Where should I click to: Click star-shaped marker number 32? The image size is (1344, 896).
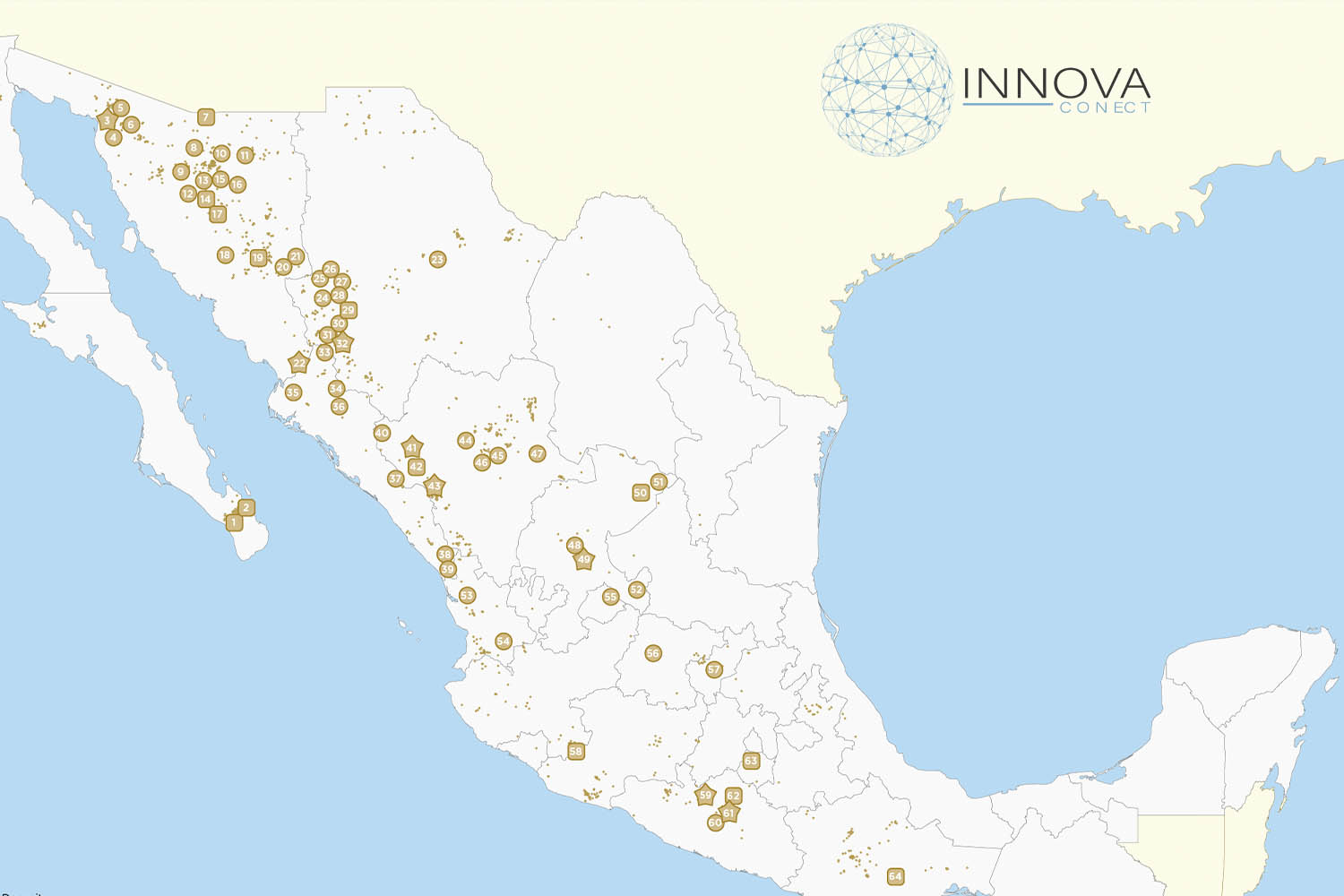342,343
